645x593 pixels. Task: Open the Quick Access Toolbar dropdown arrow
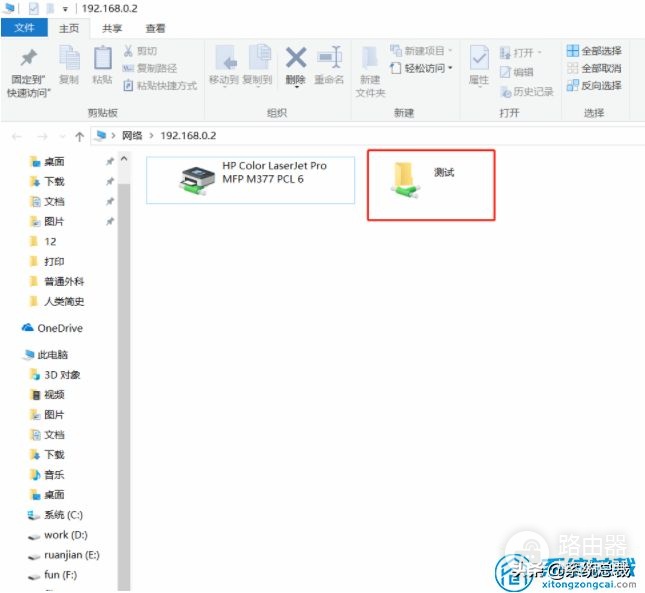(x=65, y=9)
